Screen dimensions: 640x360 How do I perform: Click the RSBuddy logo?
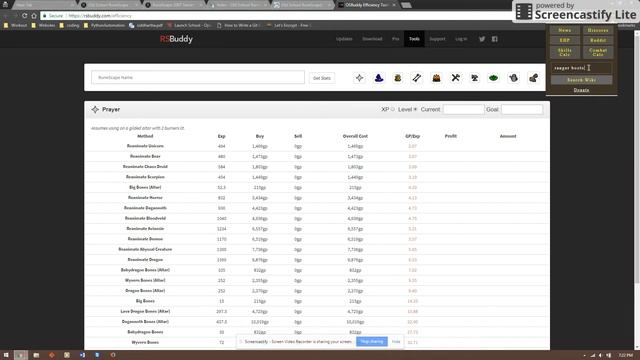coord(176,39)
